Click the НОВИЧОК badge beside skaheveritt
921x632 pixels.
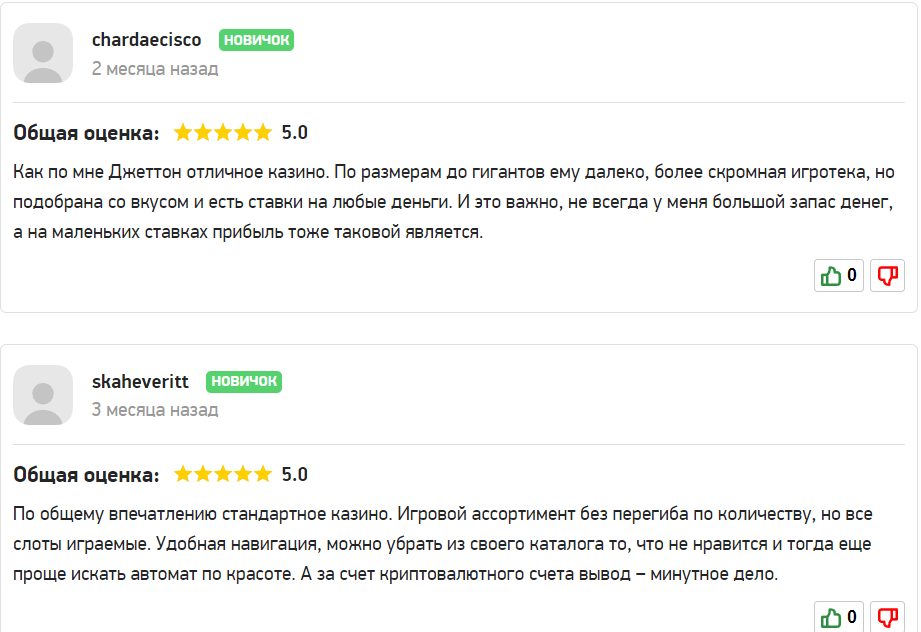[x=244, y=382]
